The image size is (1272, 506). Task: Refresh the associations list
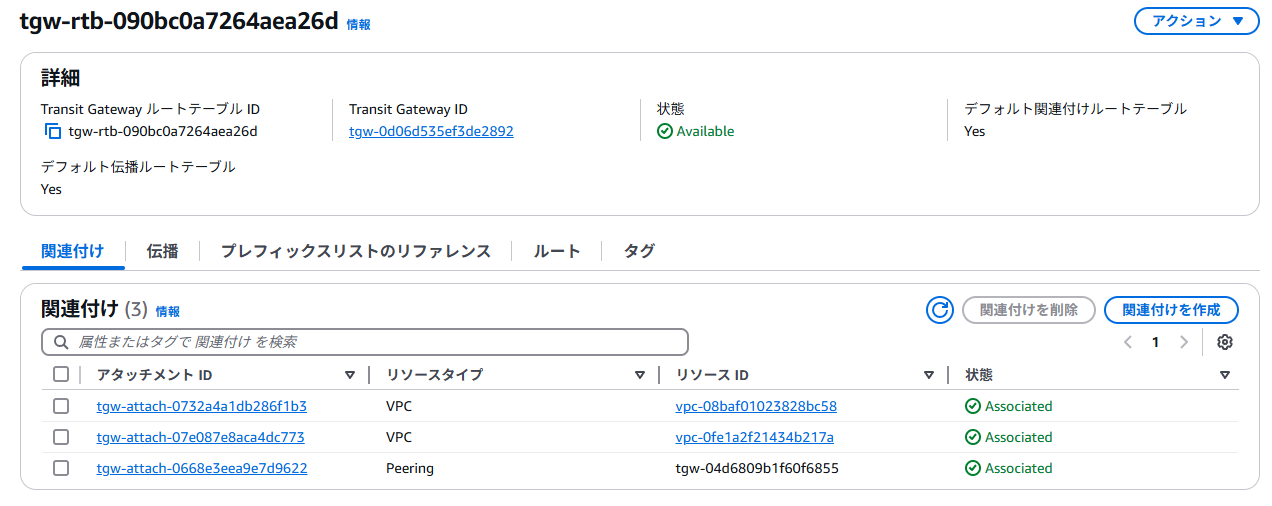(x=940, y=310)
